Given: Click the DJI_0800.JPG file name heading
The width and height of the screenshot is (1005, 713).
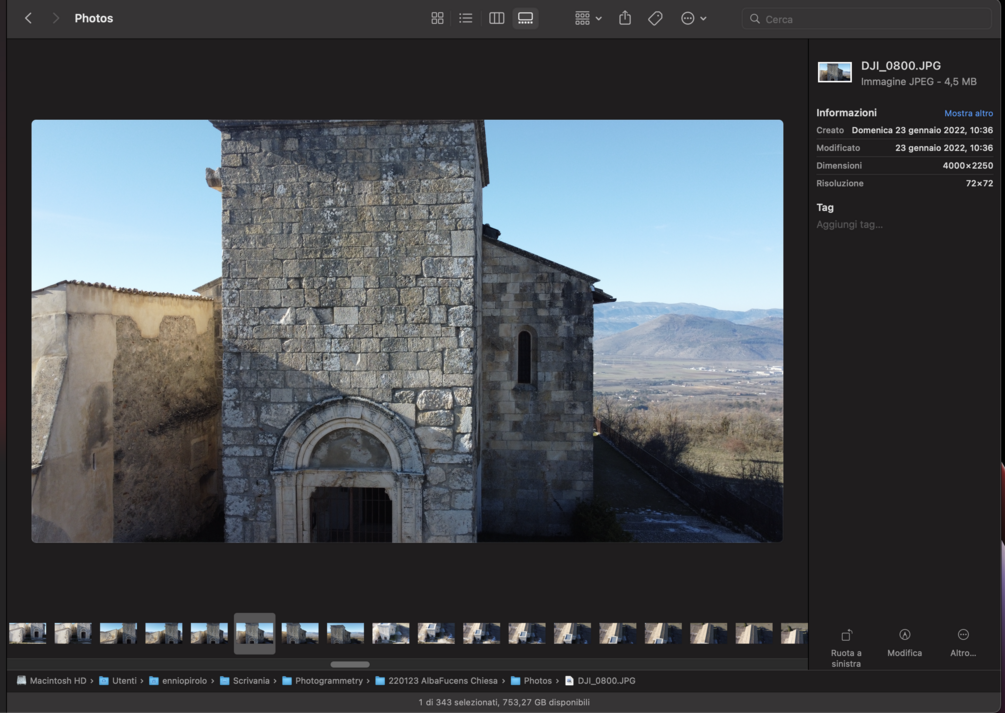Looking at the screenshot, I should tap(901, 65).
